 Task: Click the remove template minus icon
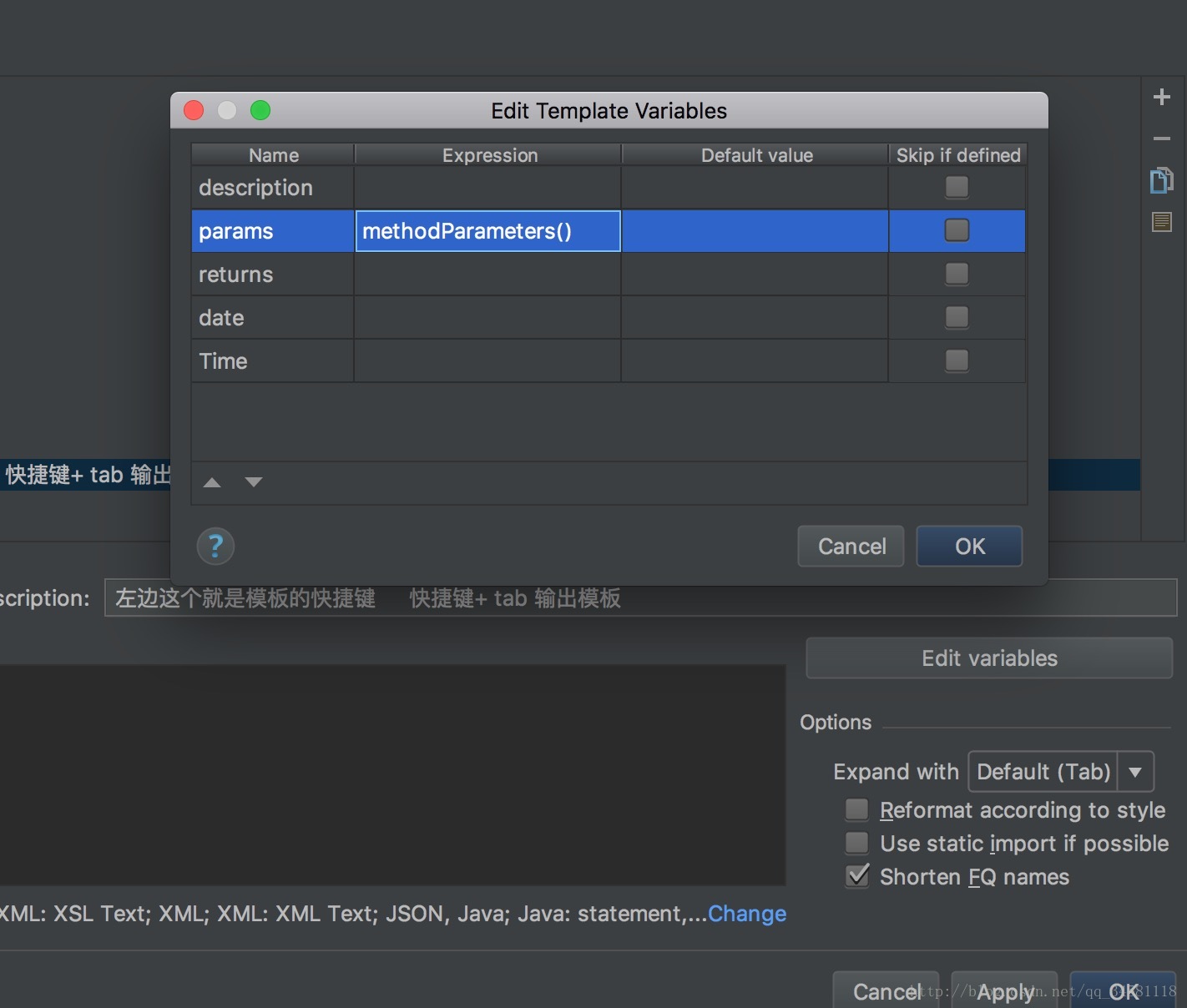1161,139
